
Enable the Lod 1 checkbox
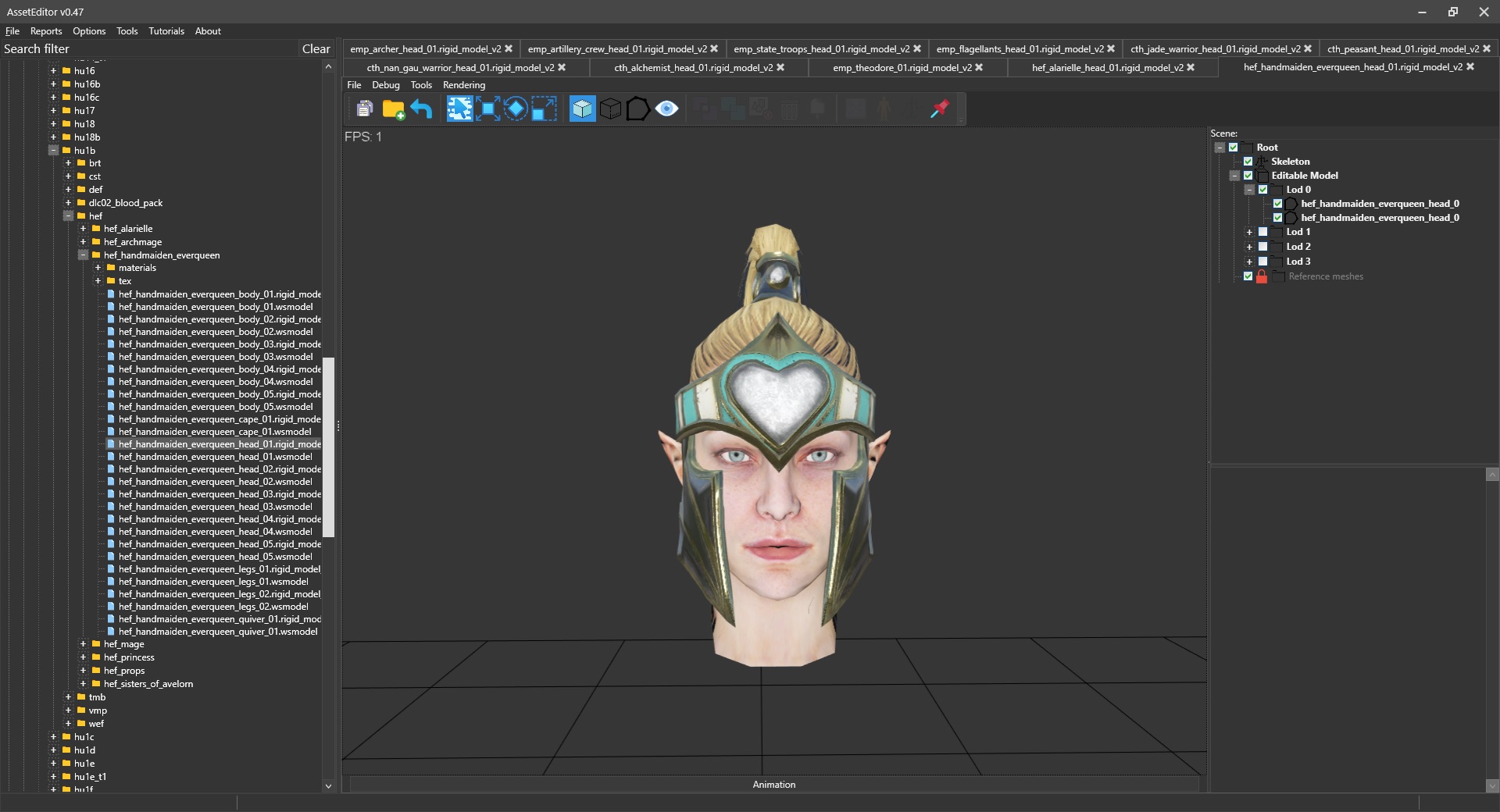[1262, 232]
